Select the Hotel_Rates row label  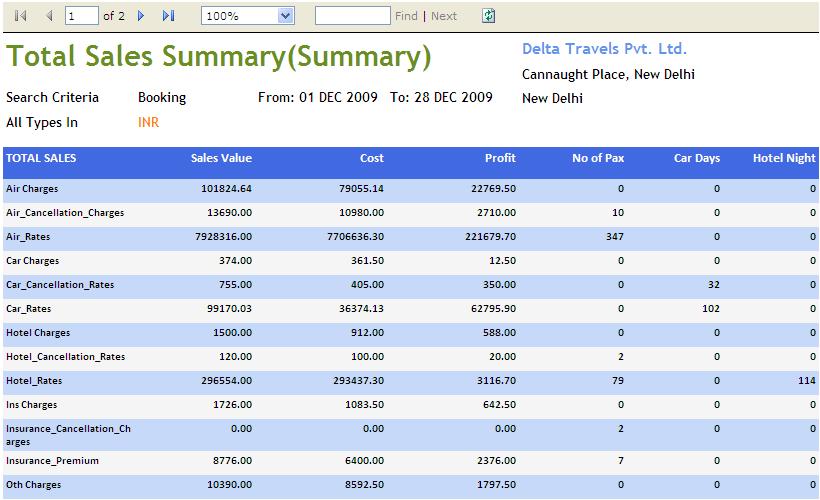coord(32,381)
